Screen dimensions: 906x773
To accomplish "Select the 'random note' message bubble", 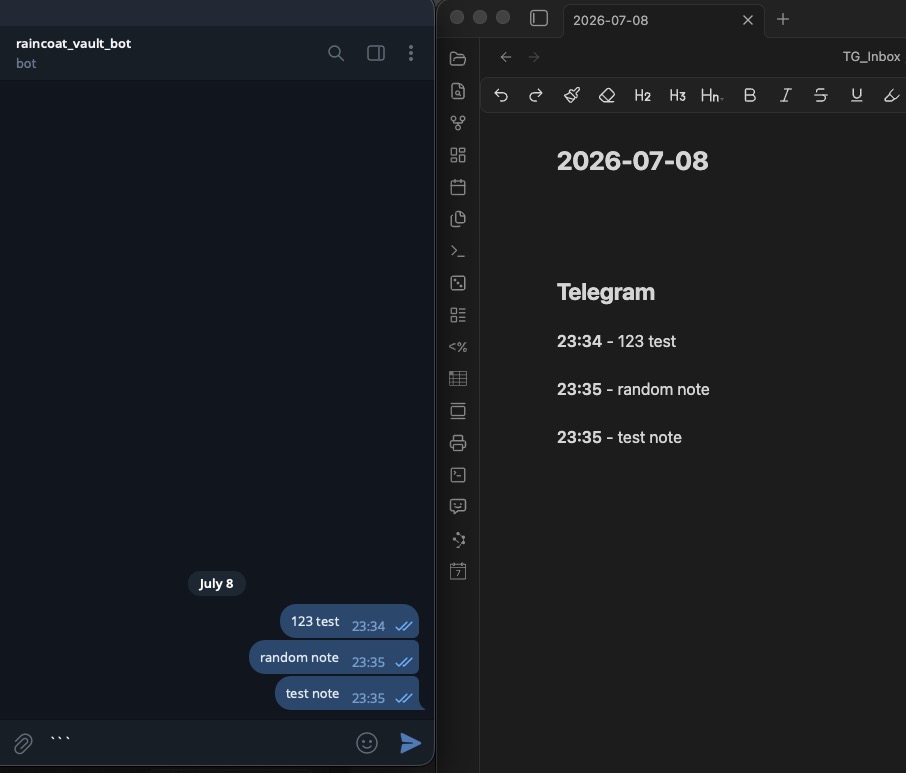I will point(334,657).
